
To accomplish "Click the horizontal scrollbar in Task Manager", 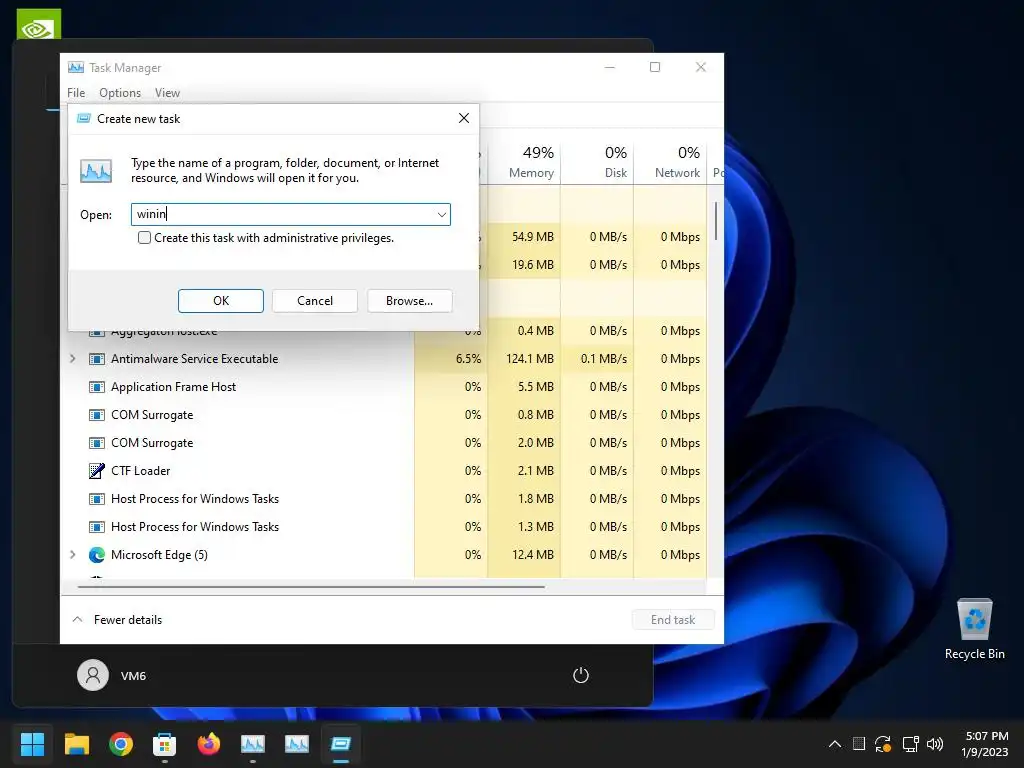I will point(311,586).
